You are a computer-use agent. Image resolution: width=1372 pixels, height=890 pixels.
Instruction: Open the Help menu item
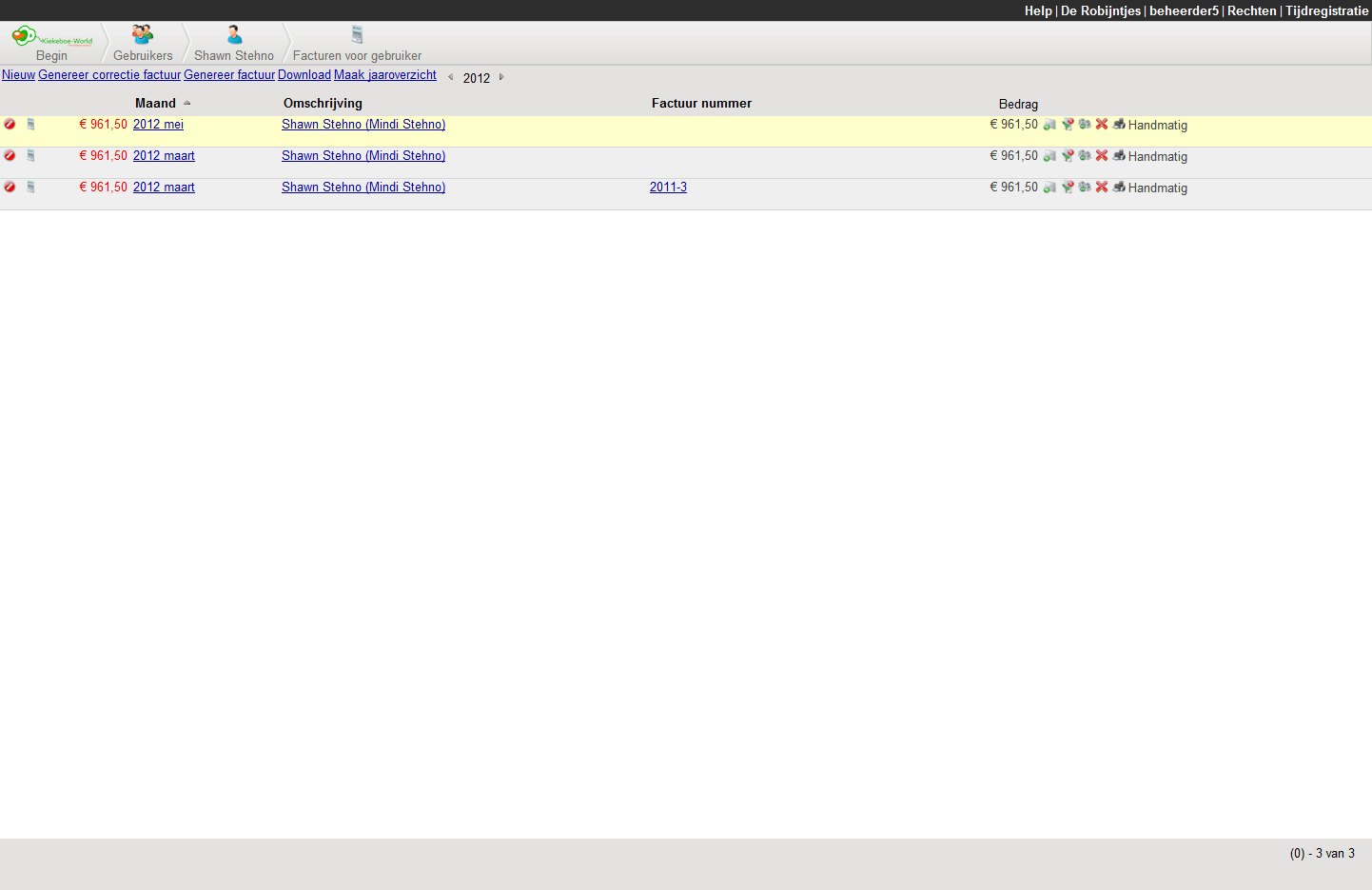point(1037,10)
